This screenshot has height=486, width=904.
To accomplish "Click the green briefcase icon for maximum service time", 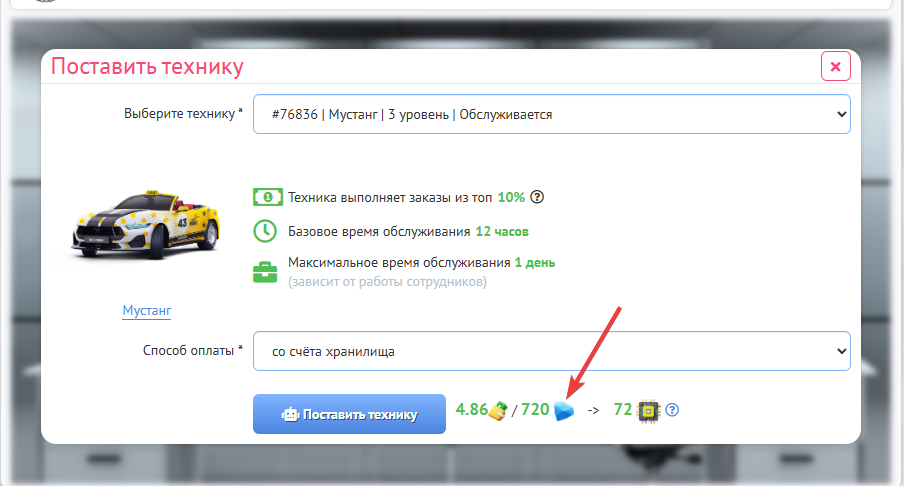I will 265,272.
